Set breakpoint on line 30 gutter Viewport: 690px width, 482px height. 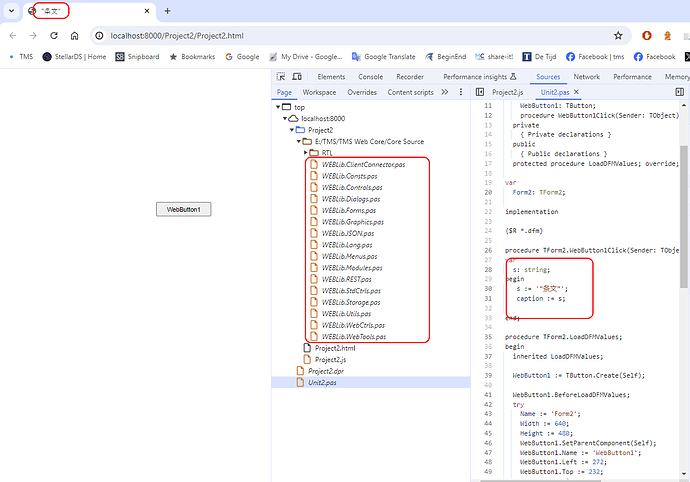(488, 289)
